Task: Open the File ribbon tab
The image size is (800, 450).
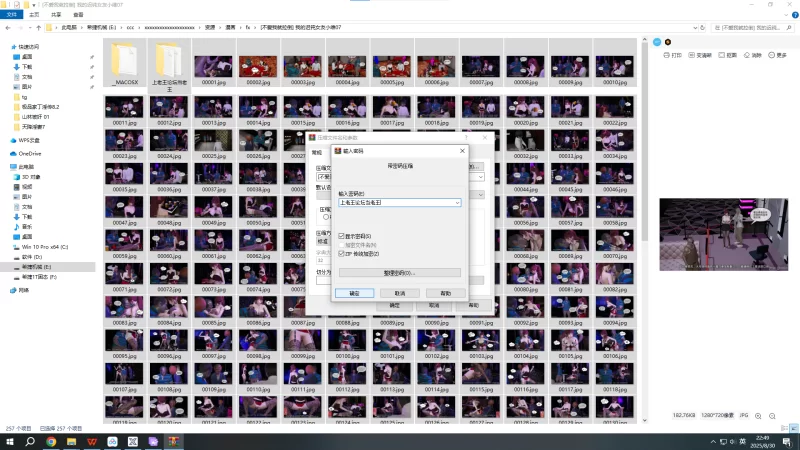Action: 11,15
